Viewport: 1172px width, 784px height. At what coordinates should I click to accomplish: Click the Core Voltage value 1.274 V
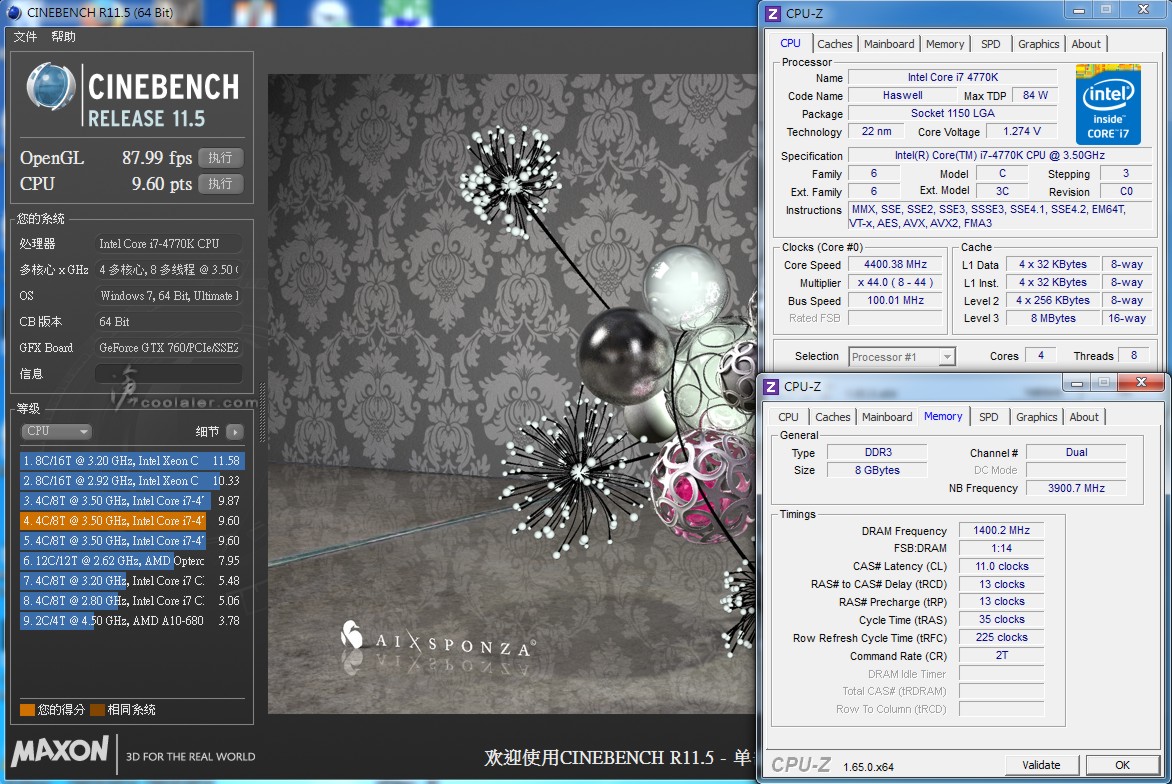click(x=1022, y=132)
